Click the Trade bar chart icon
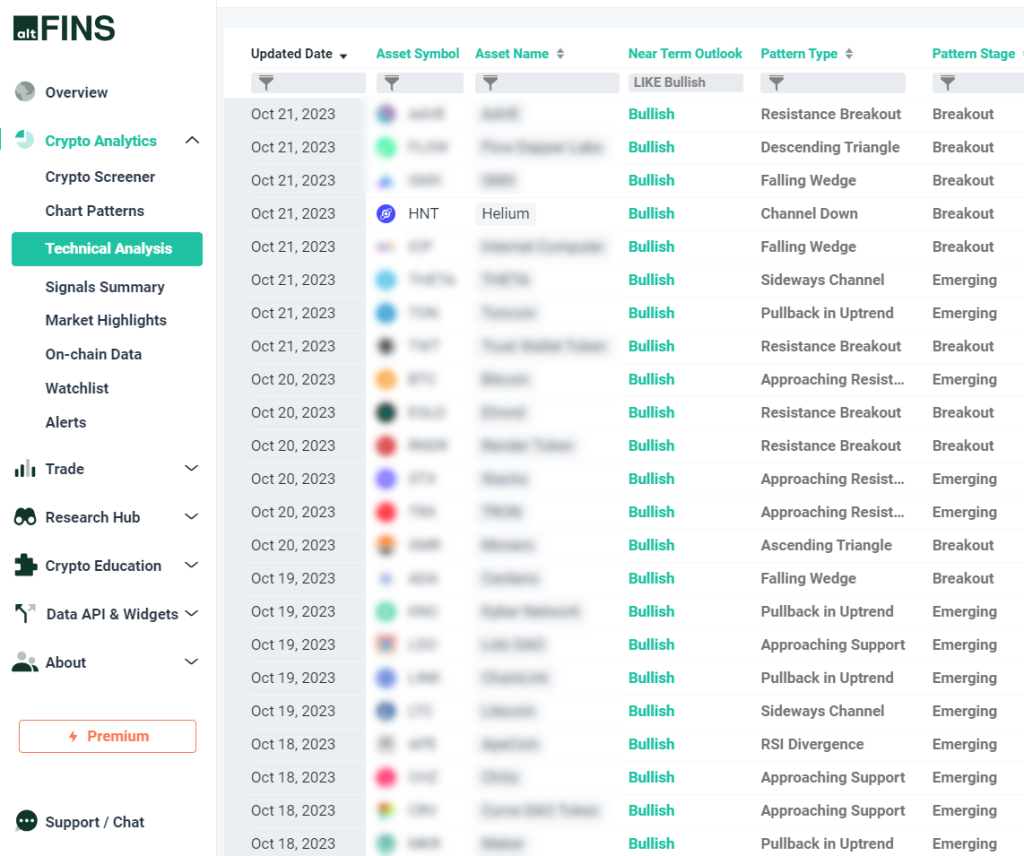The width and height of the screenshot is (1024, 856). (x=25, y=469)
